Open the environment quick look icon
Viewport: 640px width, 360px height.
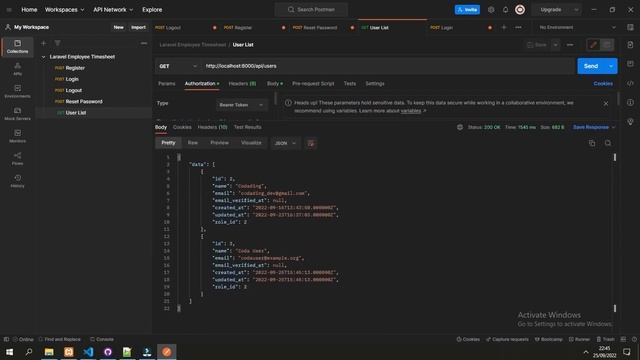pos(630,27)
